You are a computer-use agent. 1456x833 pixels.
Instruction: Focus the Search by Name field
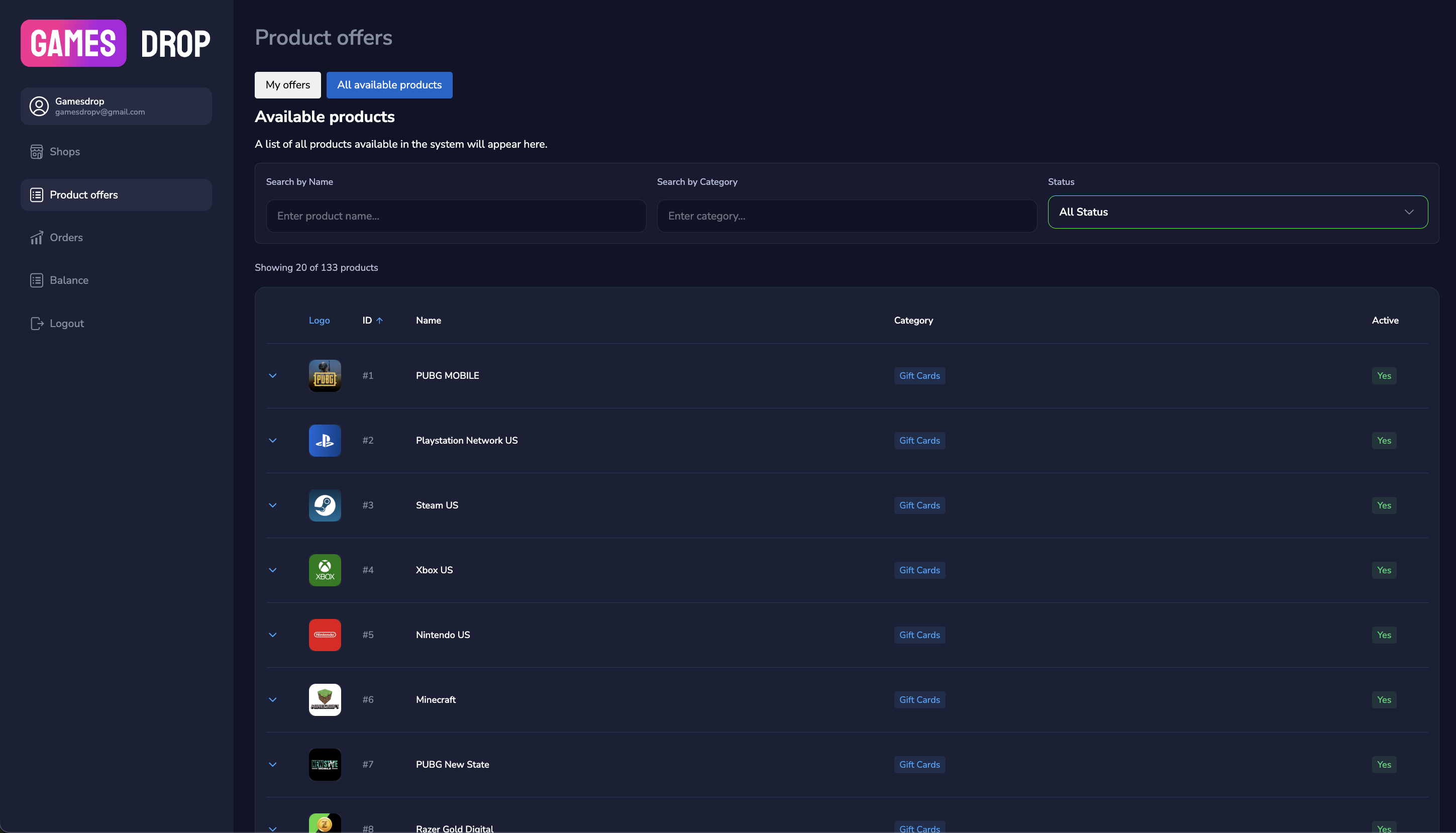coord(456,216)
